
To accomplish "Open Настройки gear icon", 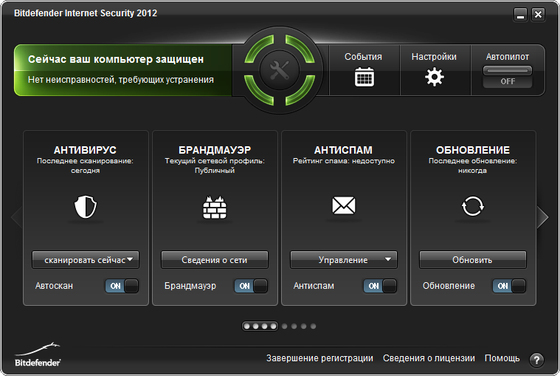I will click(434, 77).
